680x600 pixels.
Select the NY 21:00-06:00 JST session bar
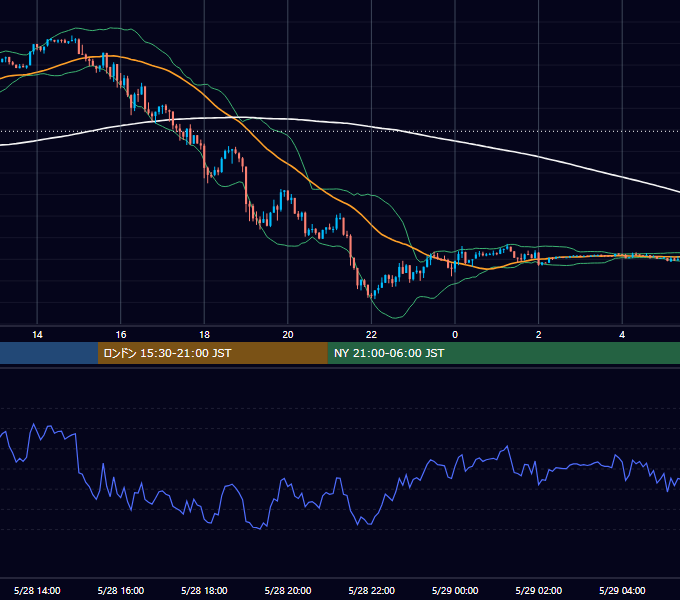pos(503,353)
